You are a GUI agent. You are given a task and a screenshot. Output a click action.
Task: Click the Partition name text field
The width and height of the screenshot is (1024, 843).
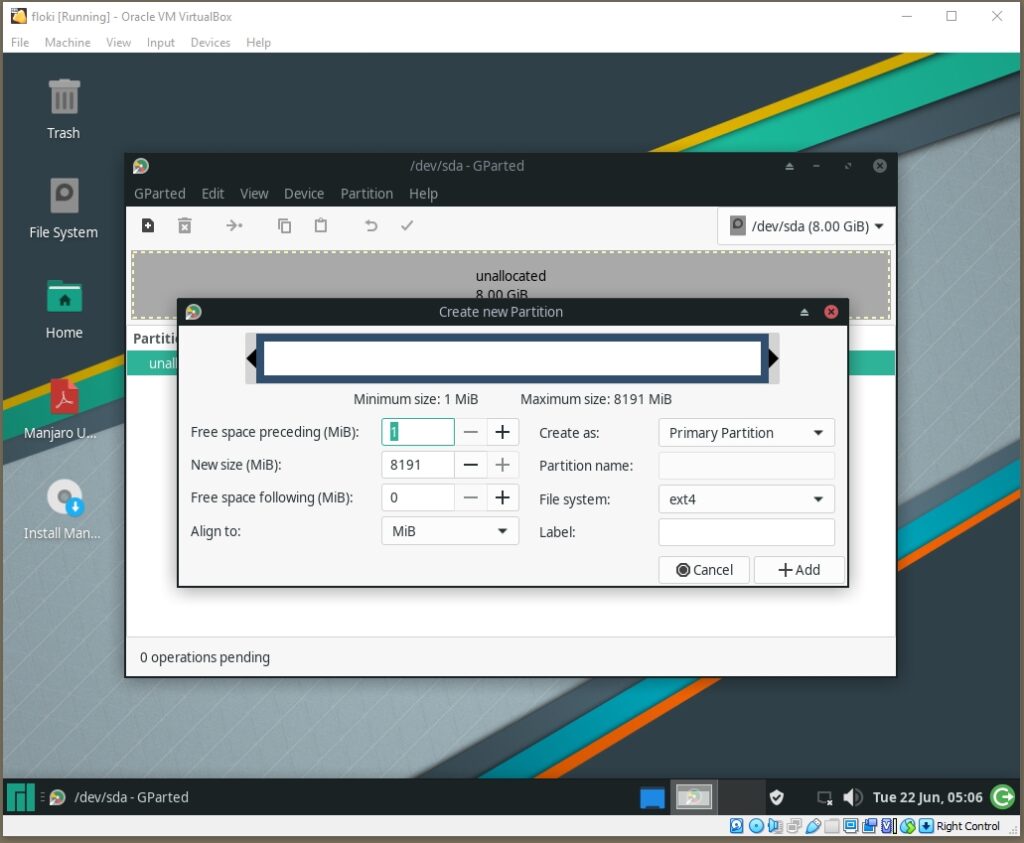point(746,466)
